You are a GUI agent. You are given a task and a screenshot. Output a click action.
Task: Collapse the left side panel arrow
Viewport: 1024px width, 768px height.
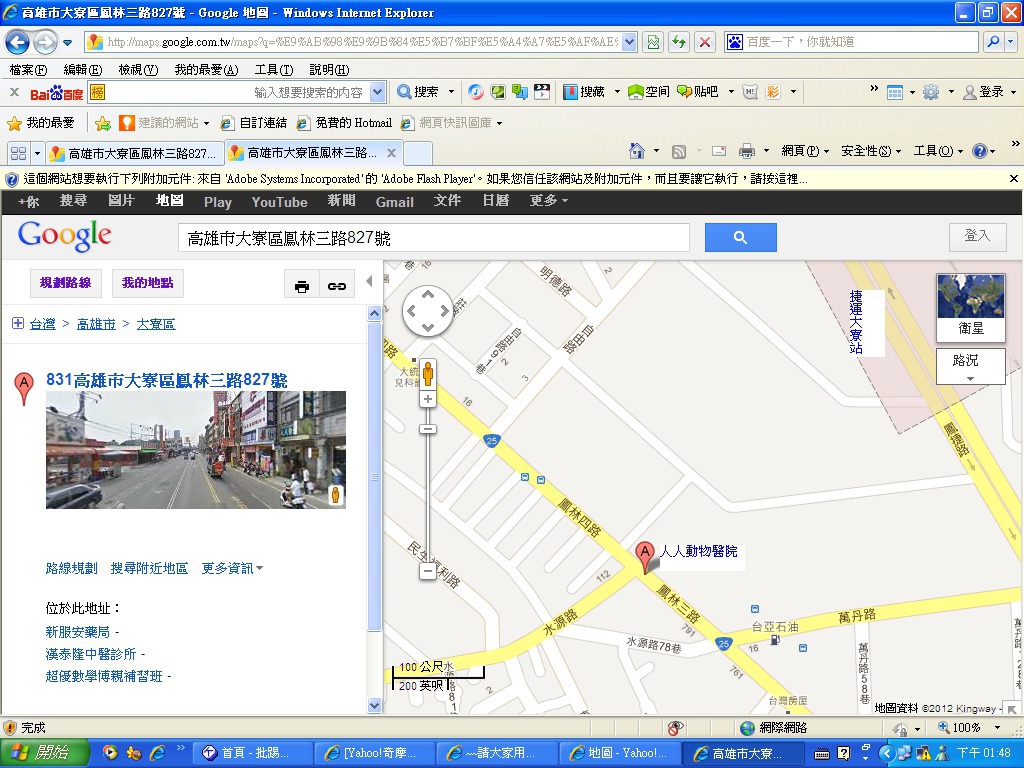tap(368, 282)
